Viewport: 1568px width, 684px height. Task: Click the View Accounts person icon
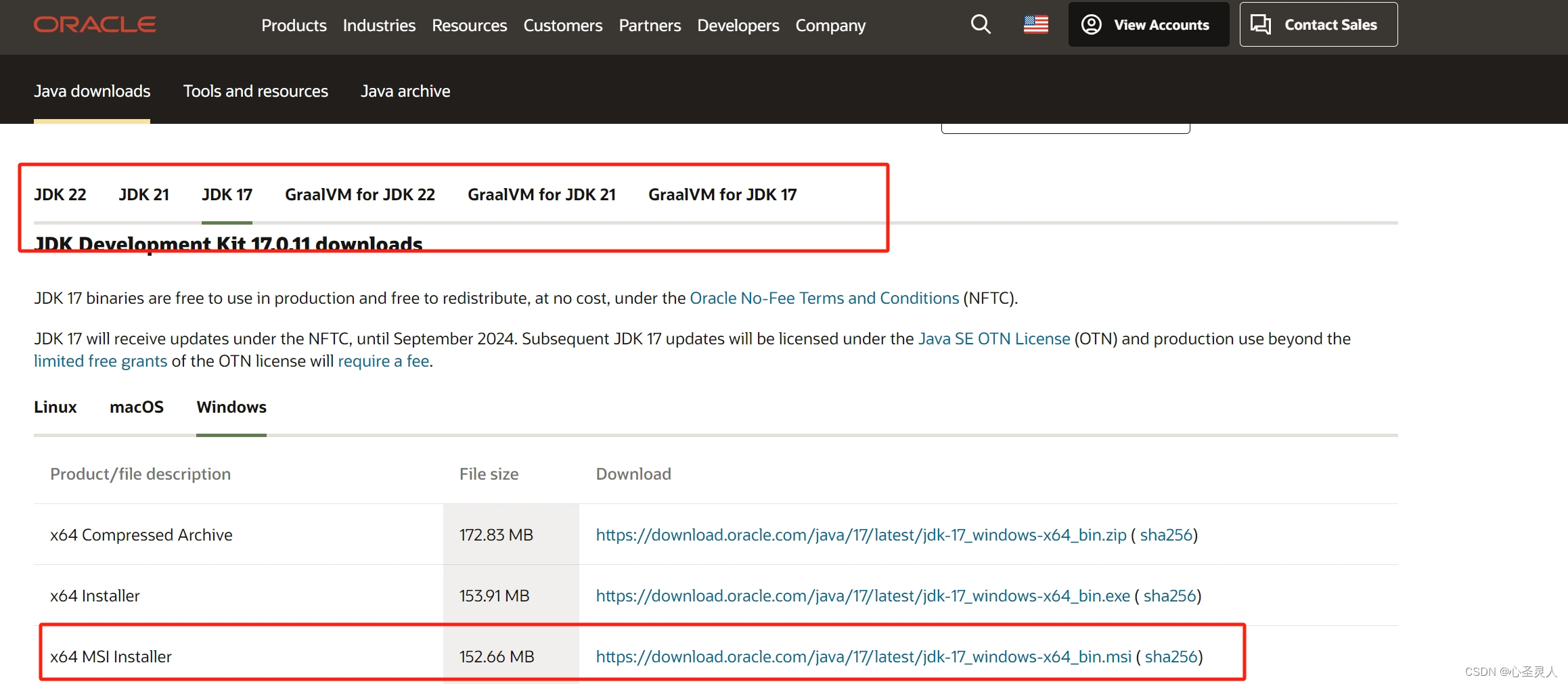[1091, 24]
